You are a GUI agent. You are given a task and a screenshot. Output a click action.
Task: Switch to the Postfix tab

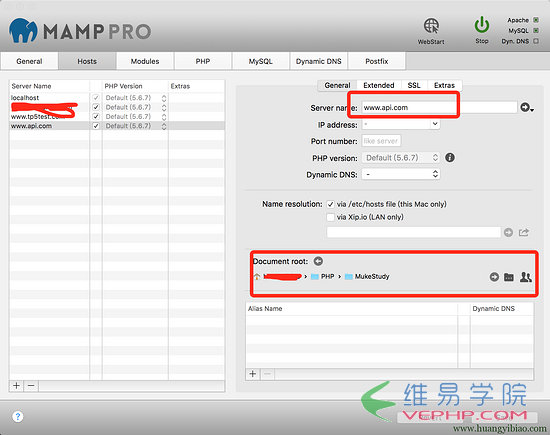coord(377,61)
